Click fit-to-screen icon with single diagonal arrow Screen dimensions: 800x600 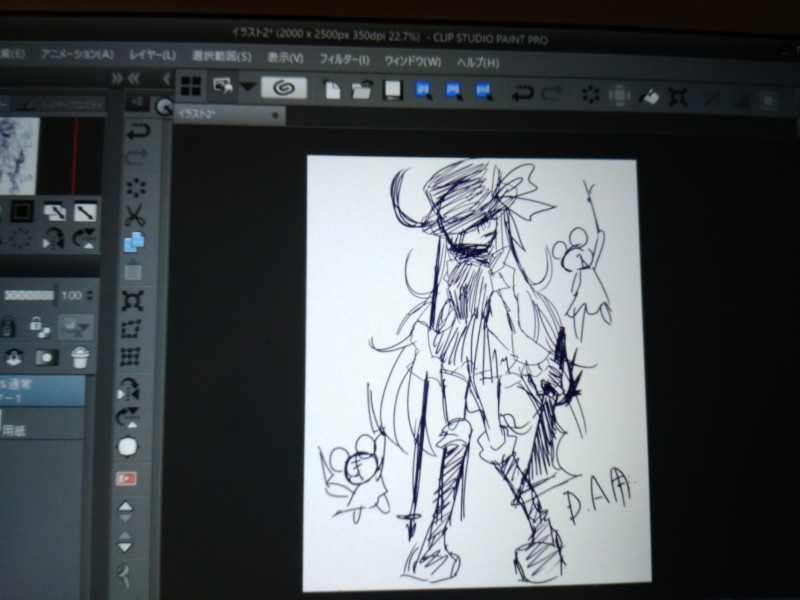85,212
